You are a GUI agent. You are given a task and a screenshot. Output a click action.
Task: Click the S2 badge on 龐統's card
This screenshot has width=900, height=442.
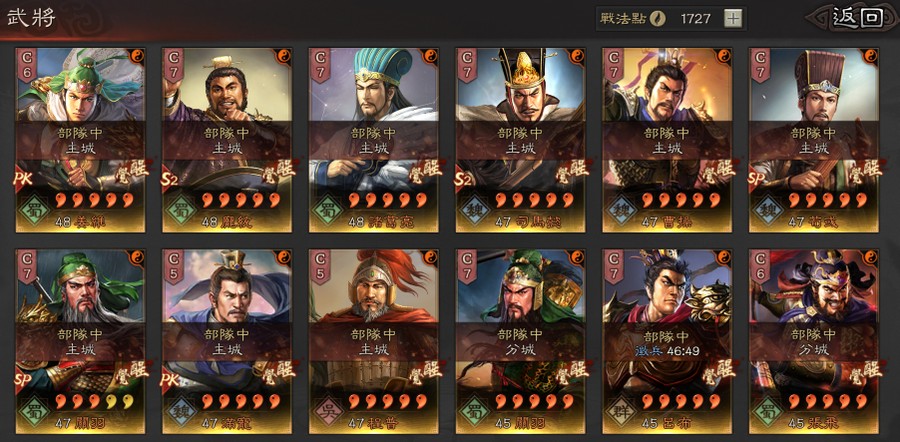pos(170,179)
